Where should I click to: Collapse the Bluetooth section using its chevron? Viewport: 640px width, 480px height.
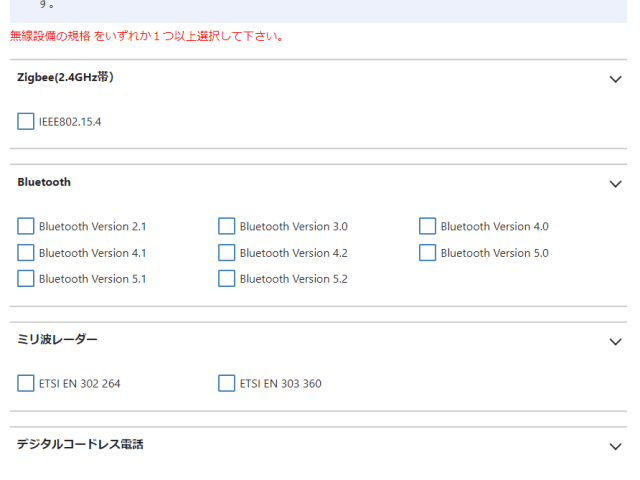(615, 184)
